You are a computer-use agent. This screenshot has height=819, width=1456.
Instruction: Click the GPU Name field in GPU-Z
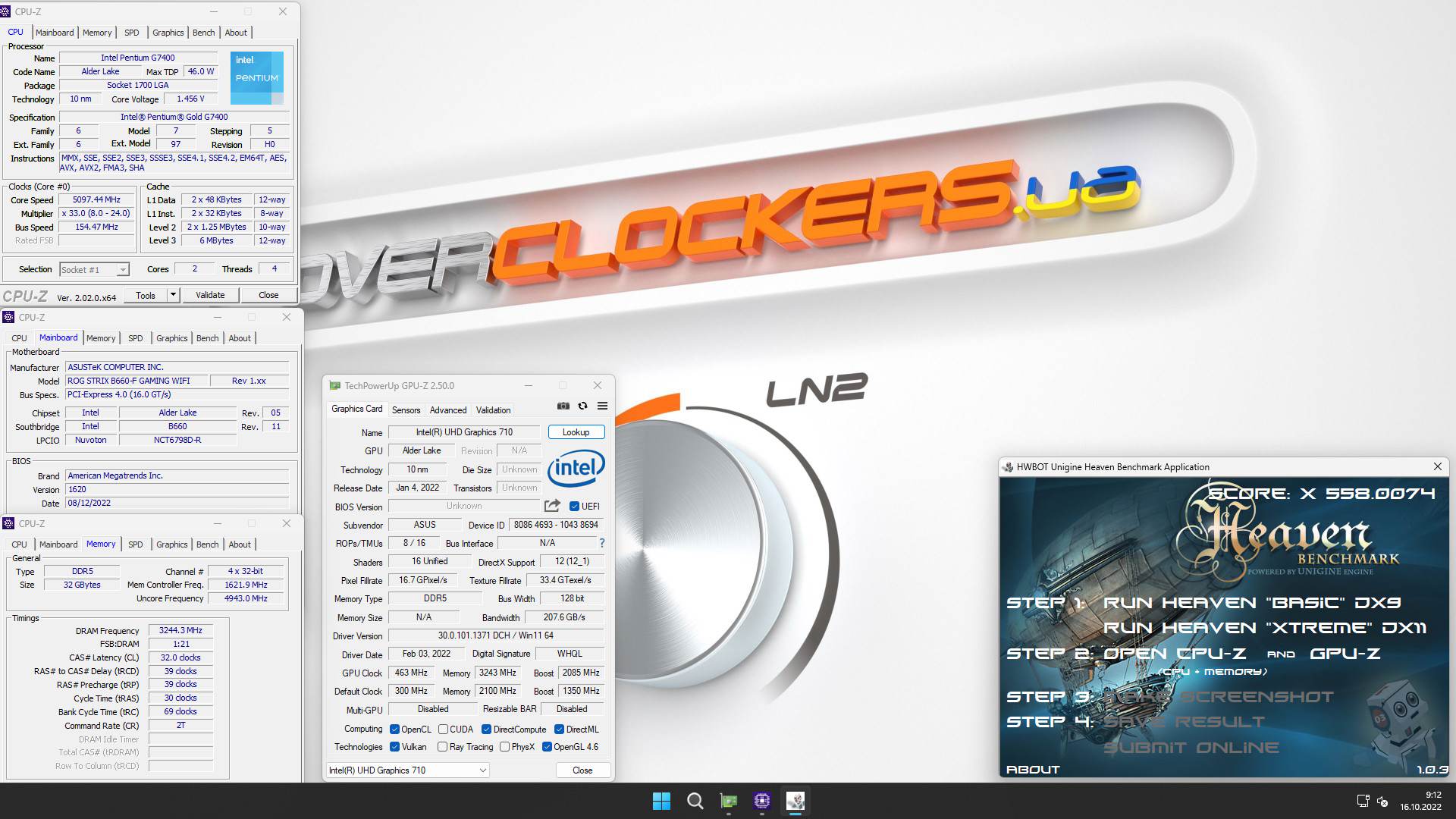(x=464, y=432)
